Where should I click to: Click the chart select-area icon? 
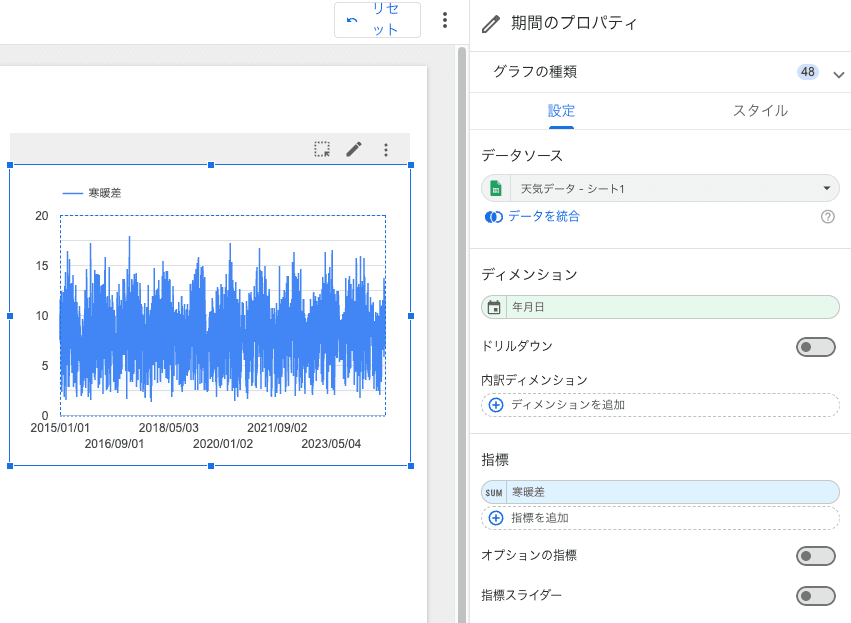tap(322, 149)
